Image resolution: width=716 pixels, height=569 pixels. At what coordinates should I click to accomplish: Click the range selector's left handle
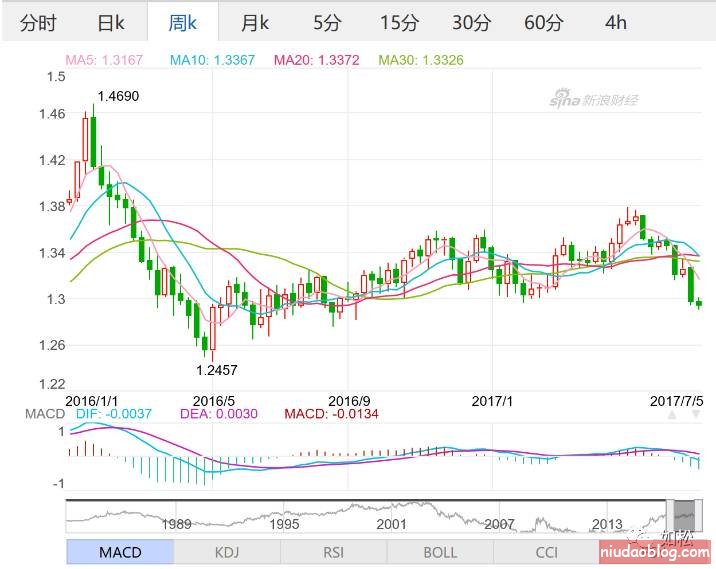click(670, 516)
